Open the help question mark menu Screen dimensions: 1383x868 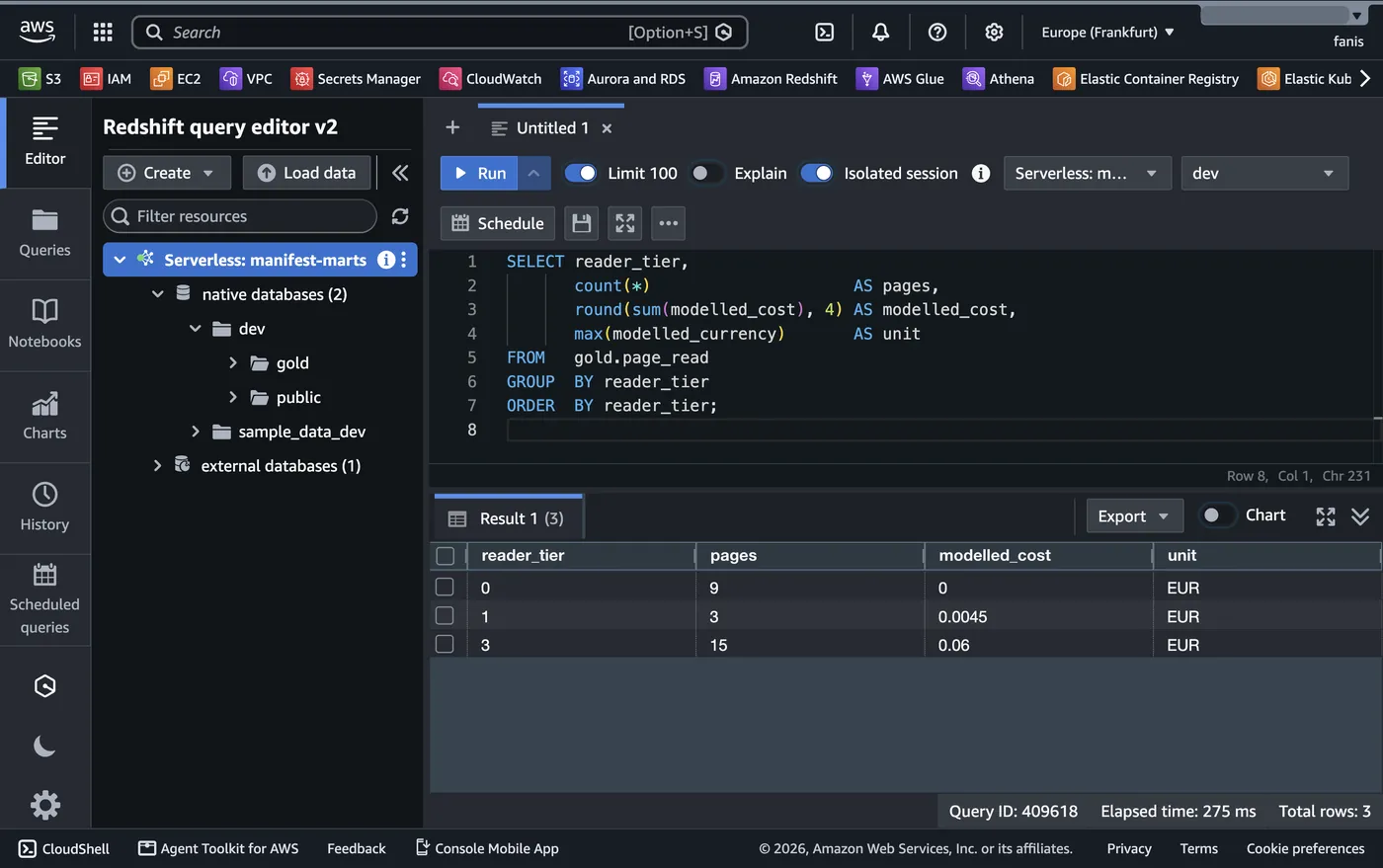pos(937,33)
